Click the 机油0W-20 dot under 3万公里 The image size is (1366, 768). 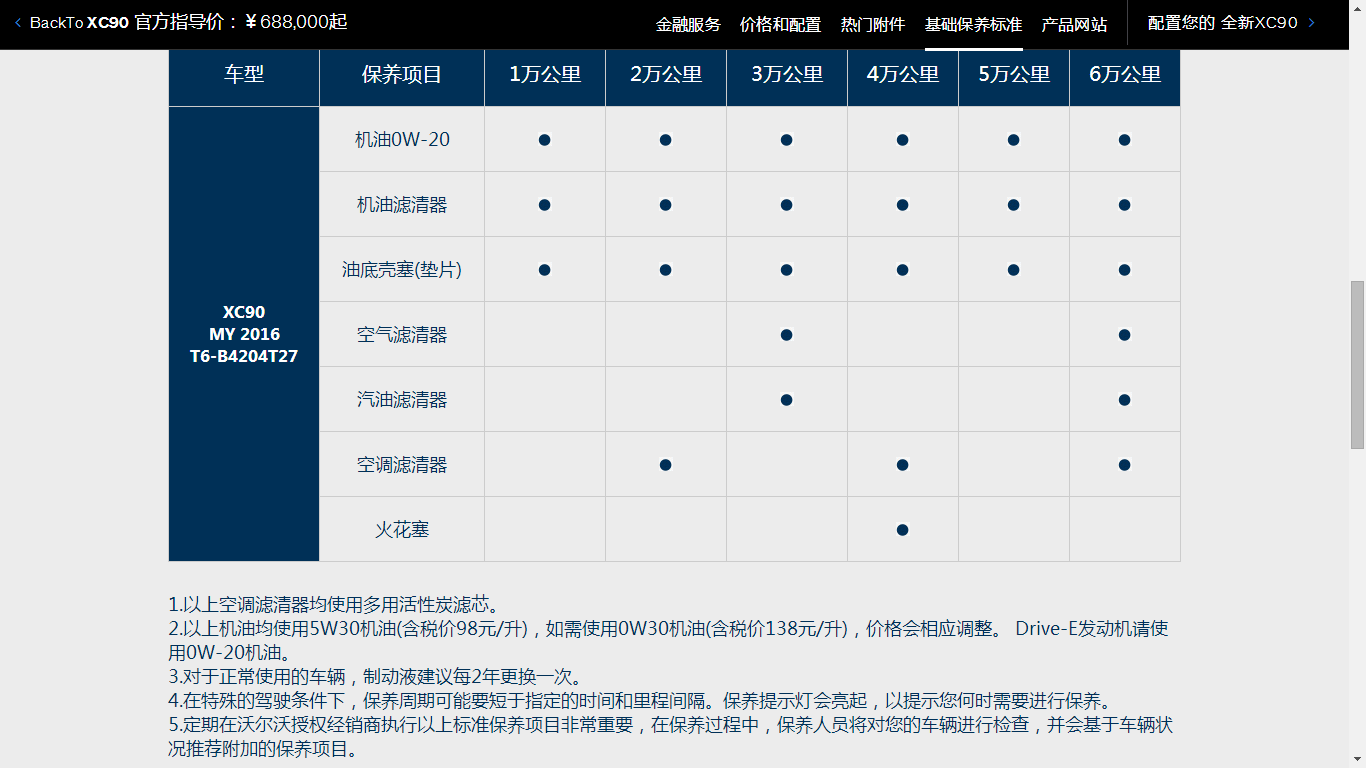pos(786,140)
